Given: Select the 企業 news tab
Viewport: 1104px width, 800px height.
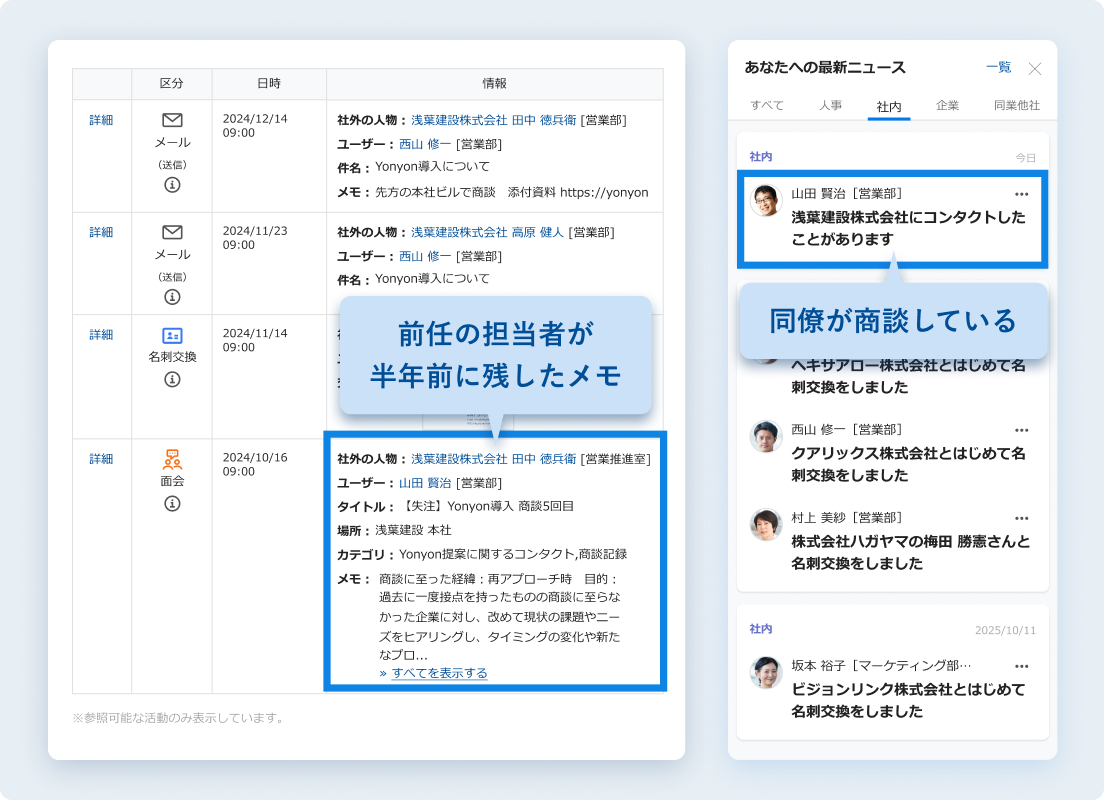Looking at the screenshot, I should click(947, 105).
